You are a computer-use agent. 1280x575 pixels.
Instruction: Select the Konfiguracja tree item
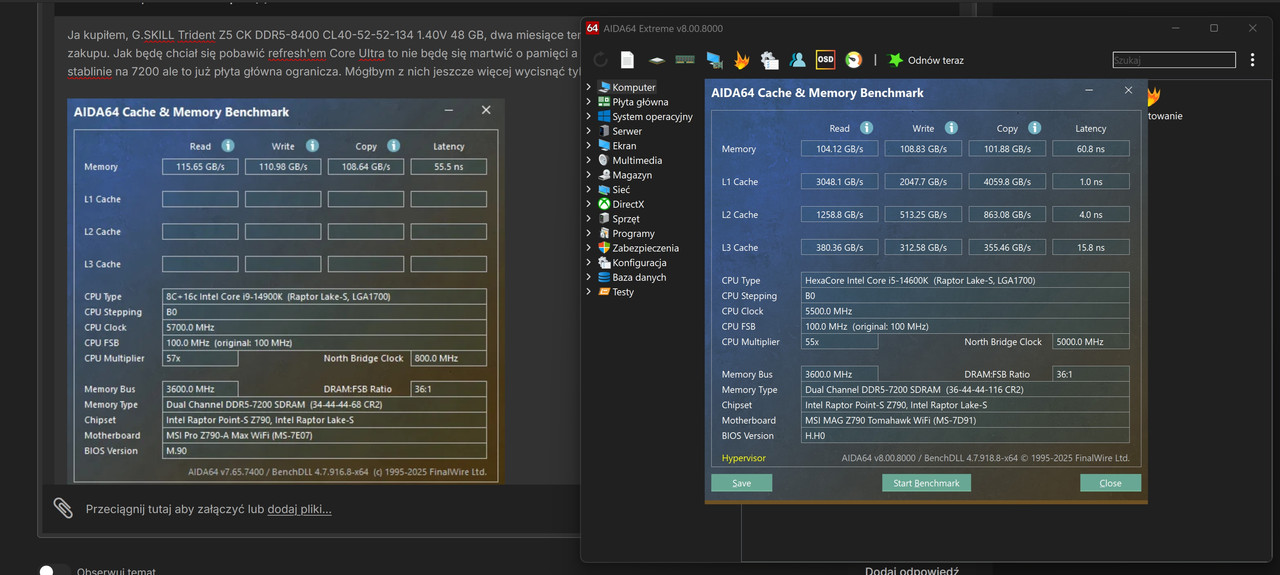pos(639,262)
